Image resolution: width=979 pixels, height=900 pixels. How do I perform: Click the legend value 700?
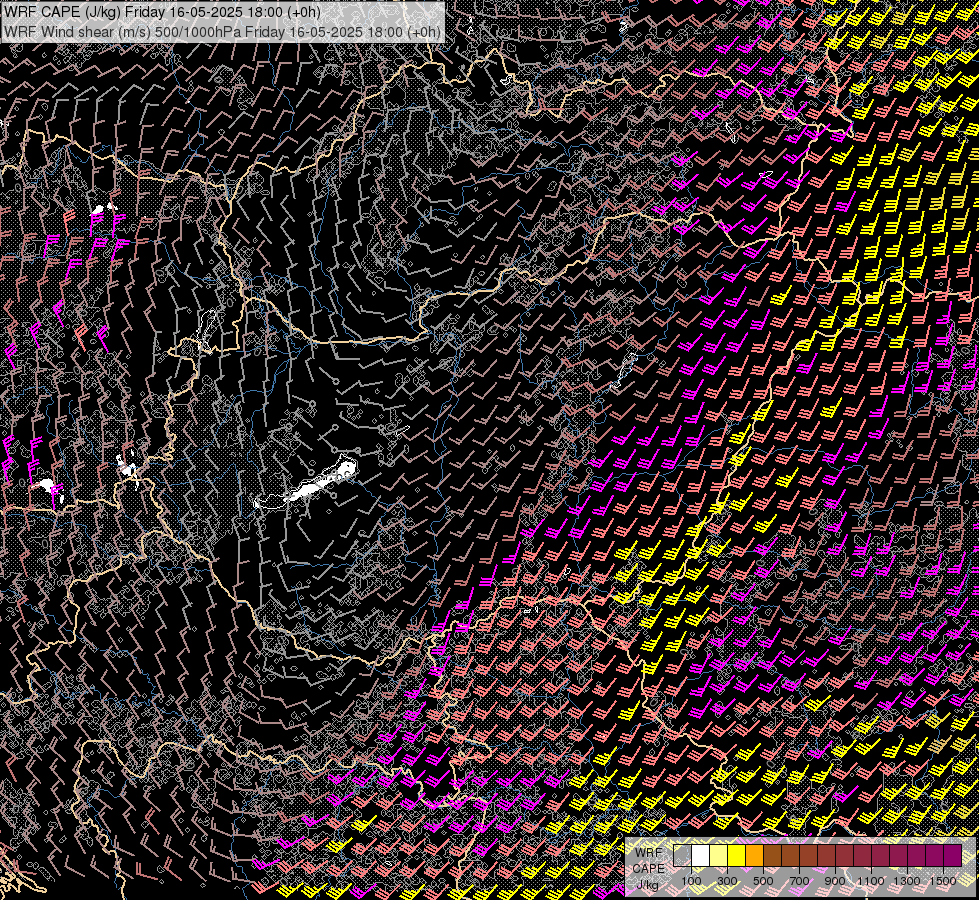tap(799, 881)
